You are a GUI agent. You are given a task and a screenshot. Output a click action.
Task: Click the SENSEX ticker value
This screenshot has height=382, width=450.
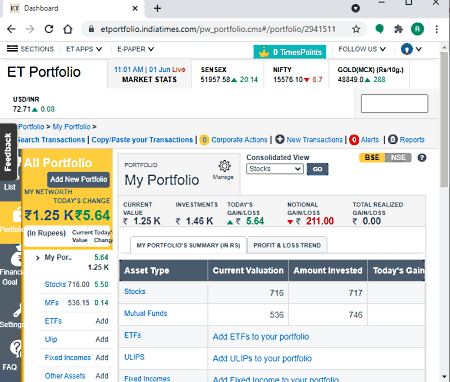click(229, 80)
